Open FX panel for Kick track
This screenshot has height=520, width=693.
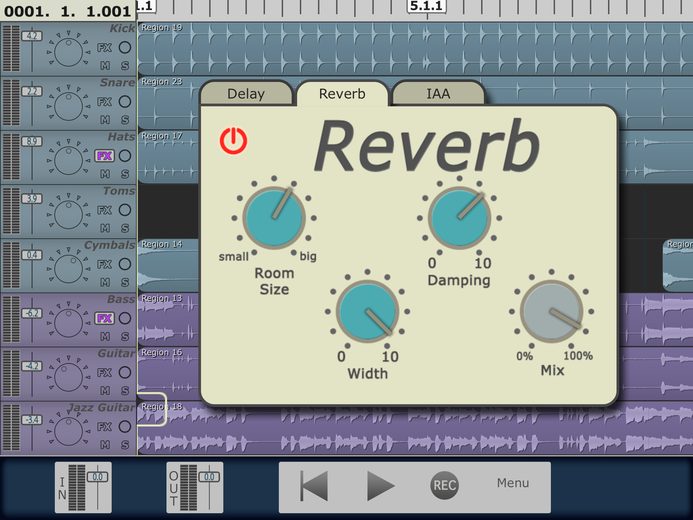pos(105,48)
